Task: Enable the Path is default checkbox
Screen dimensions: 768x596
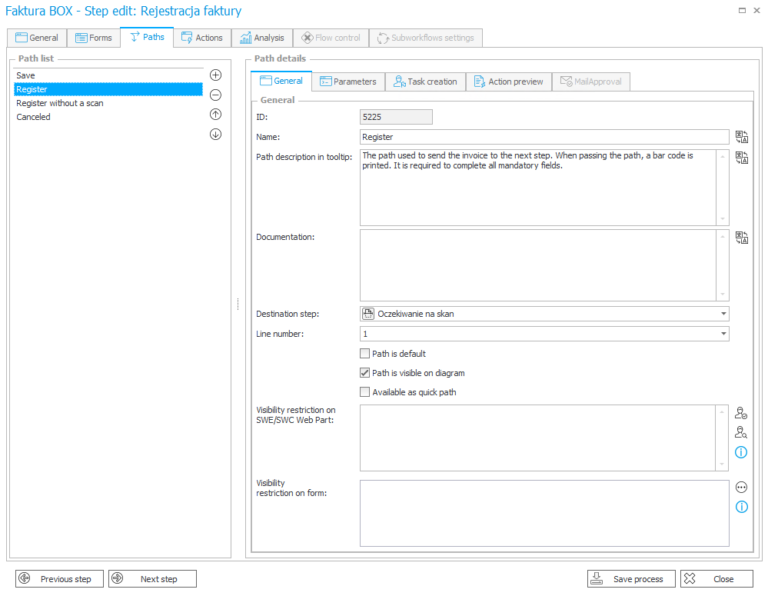Action: (364, 353)
